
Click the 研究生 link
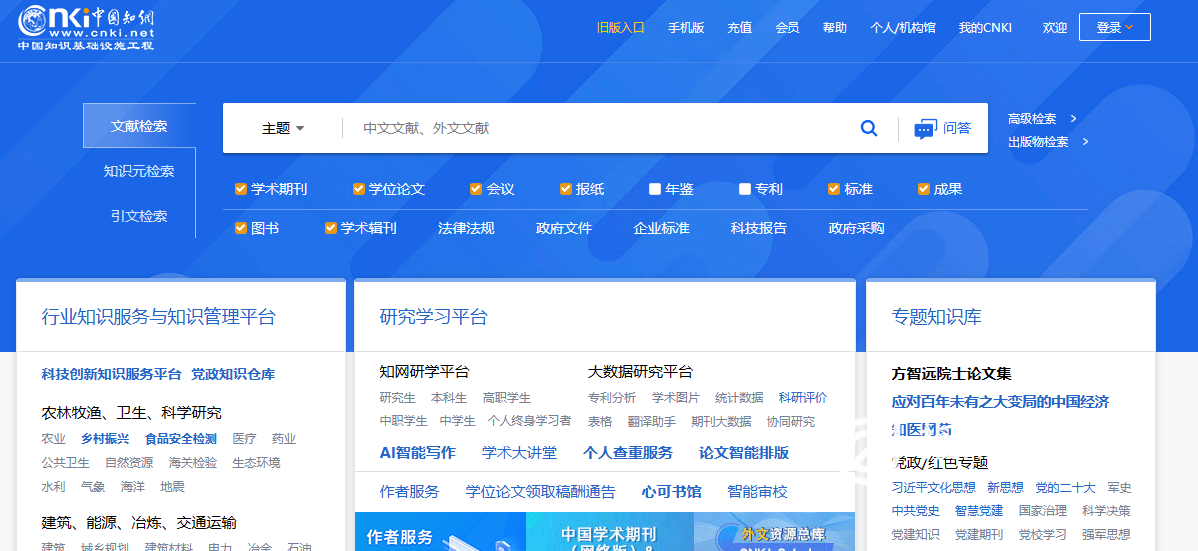tap(398, 397)
